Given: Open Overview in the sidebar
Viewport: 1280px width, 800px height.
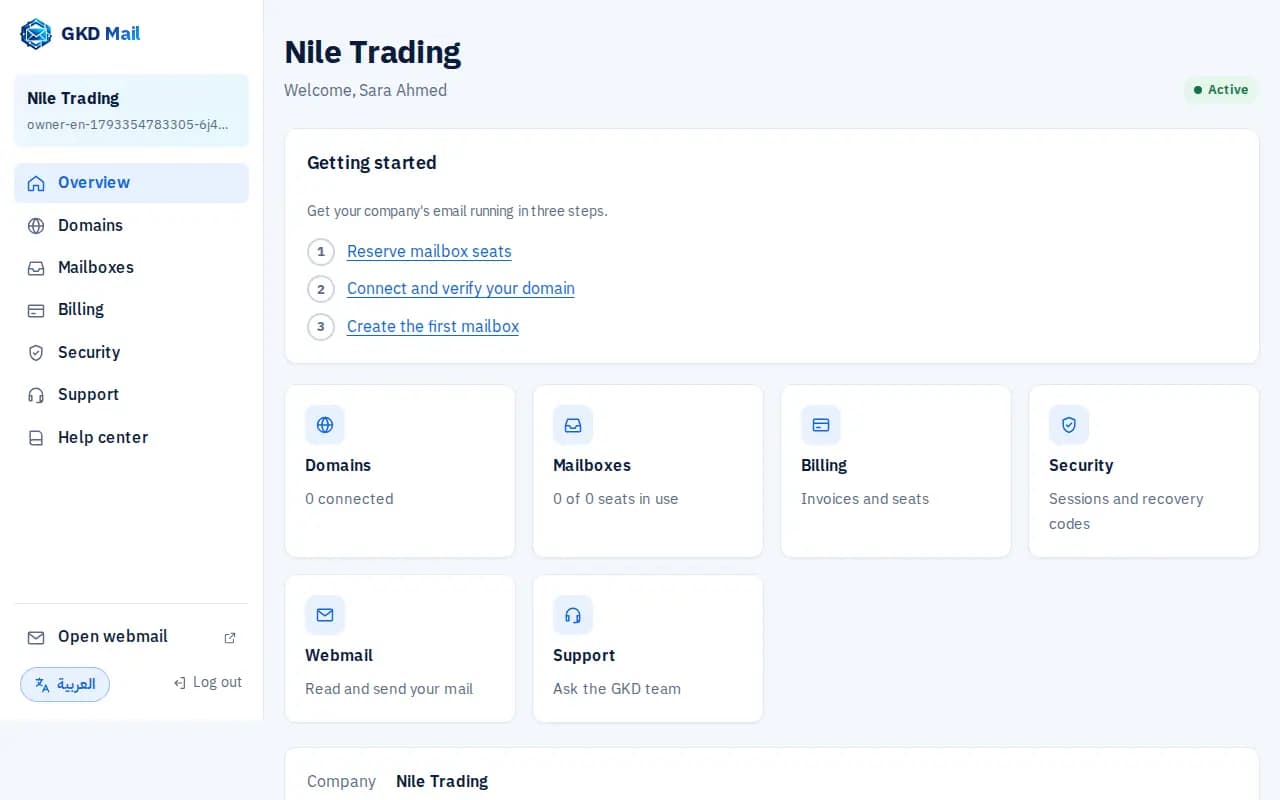Looking at the screenshot, I should point(131,183).
